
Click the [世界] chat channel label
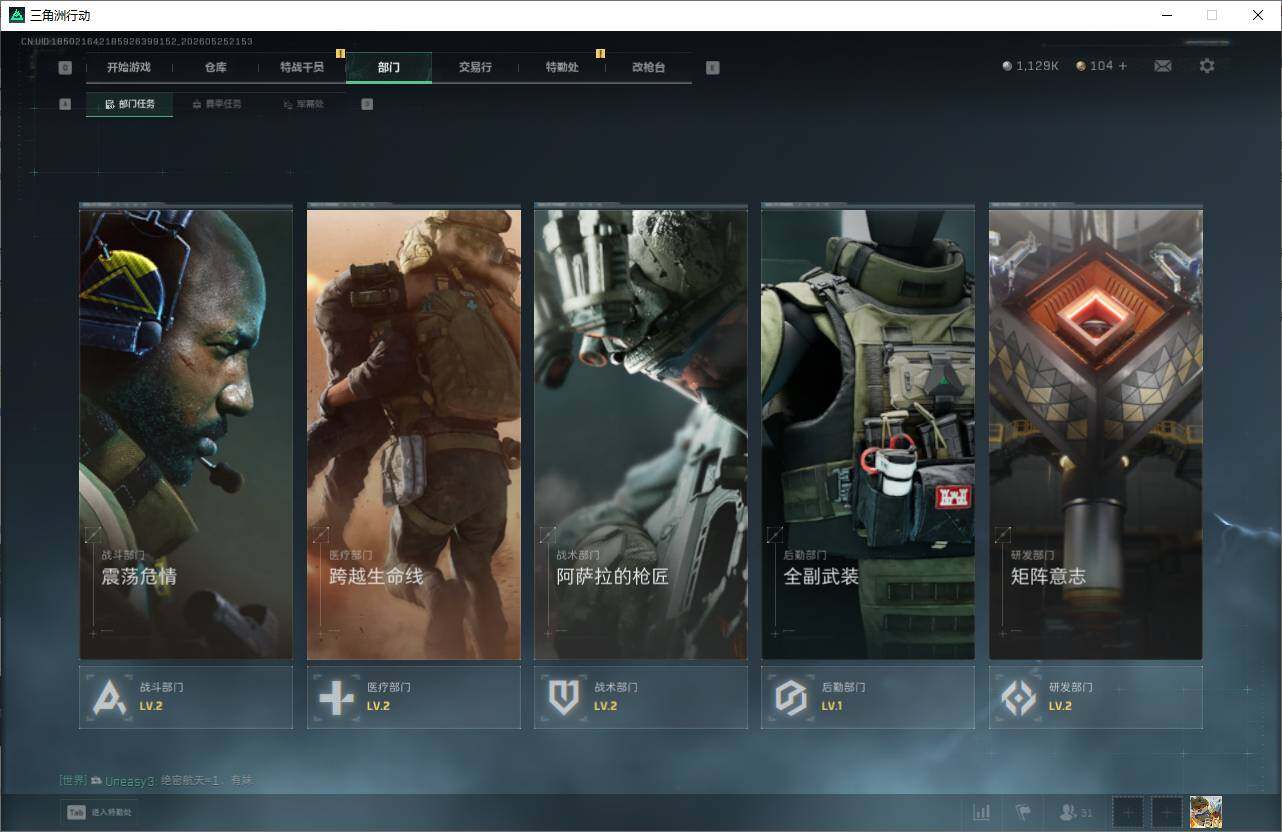click(73, 780)
